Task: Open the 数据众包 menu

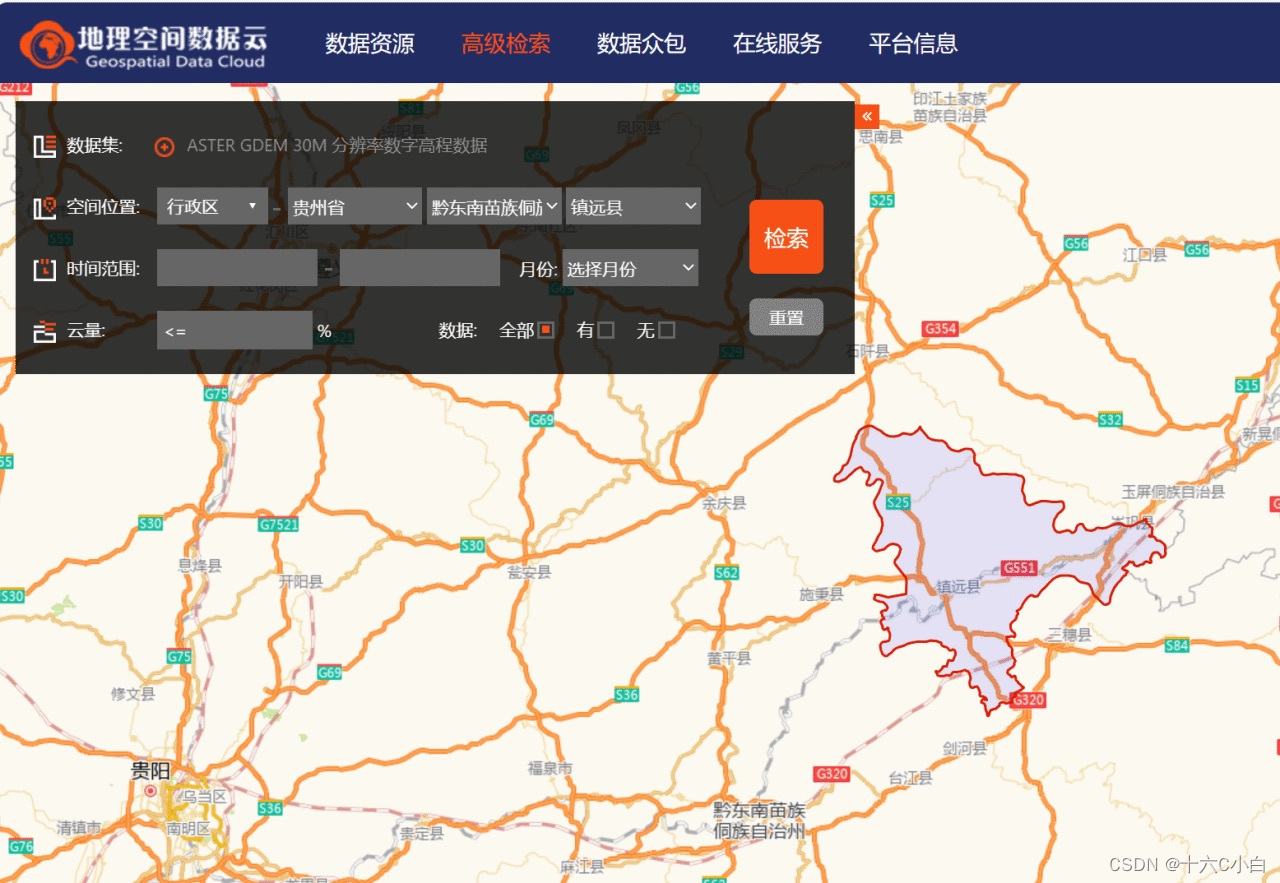Action: pos(641,44)
